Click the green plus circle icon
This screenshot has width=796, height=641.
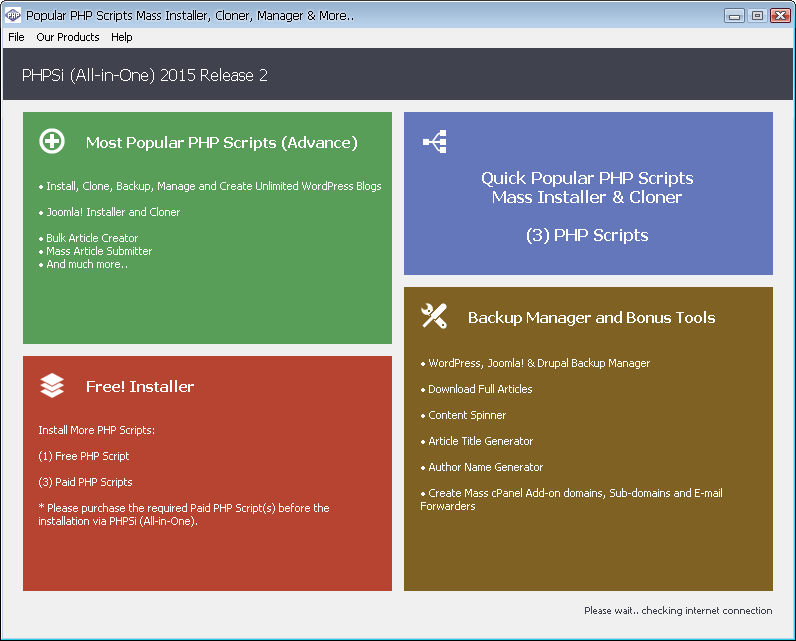52,141
